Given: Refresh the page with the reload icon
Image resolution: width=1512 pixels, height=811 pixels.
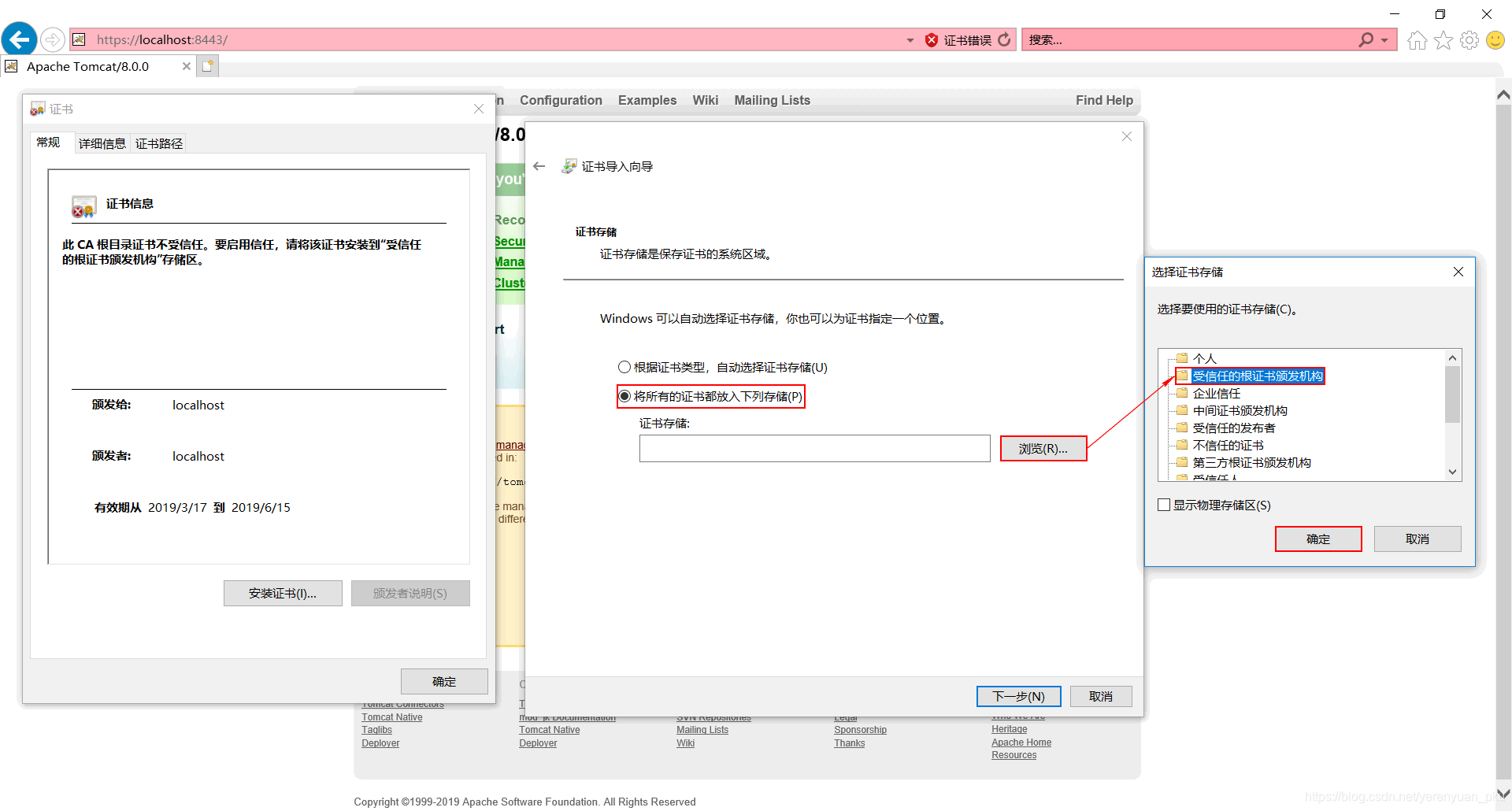Looking at the screenshot, I should tap(1004, 39).
